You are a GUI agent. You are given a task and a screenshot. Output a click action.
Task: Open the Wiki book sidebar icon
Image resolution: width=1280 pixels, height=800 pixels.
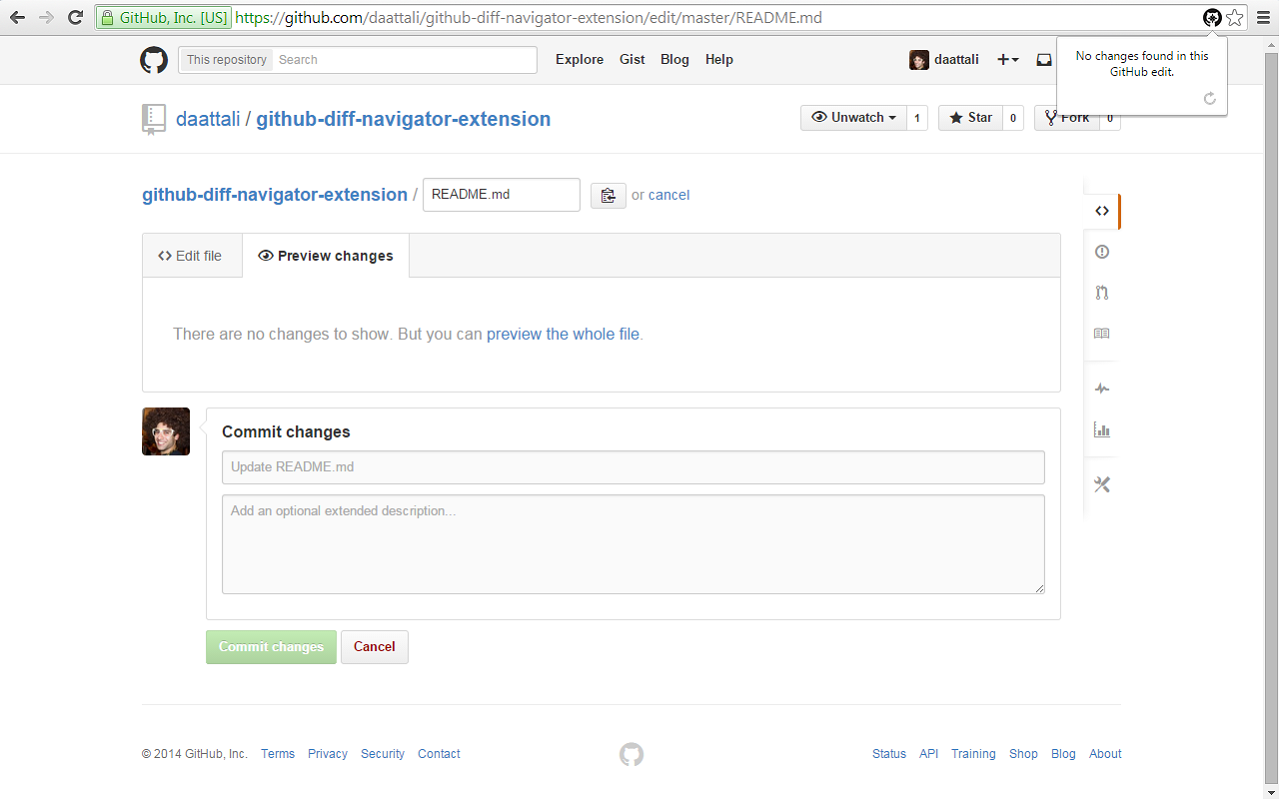pyautogui.click(x=1102, y=334)
